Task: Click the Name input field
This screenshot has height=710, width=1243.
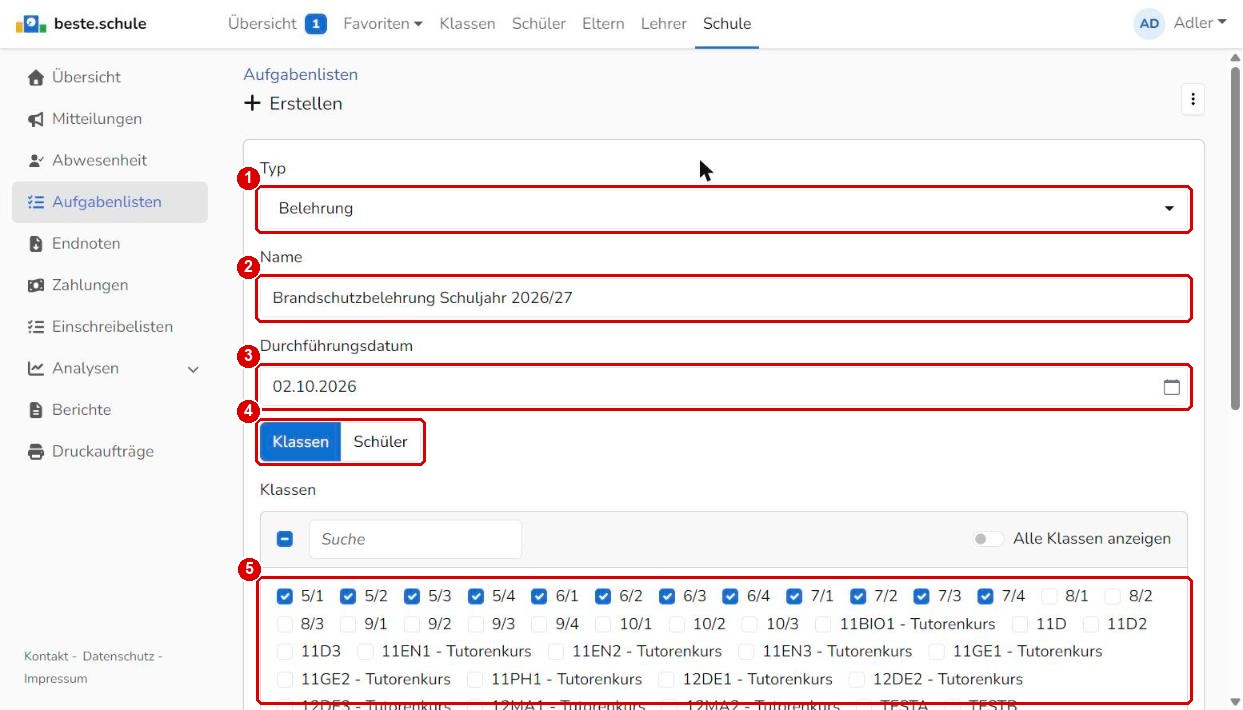Action: [x=725, y=298]
